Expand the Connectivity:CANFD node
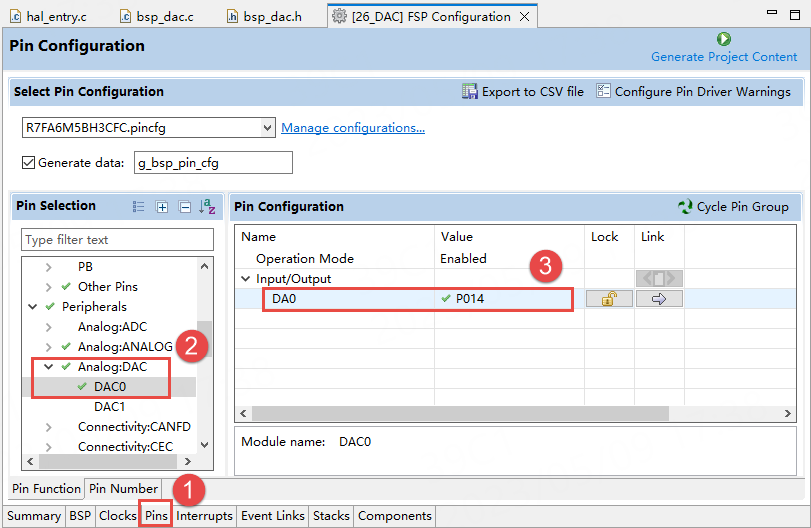The image size is (811, 528). (x=48, y=427)
